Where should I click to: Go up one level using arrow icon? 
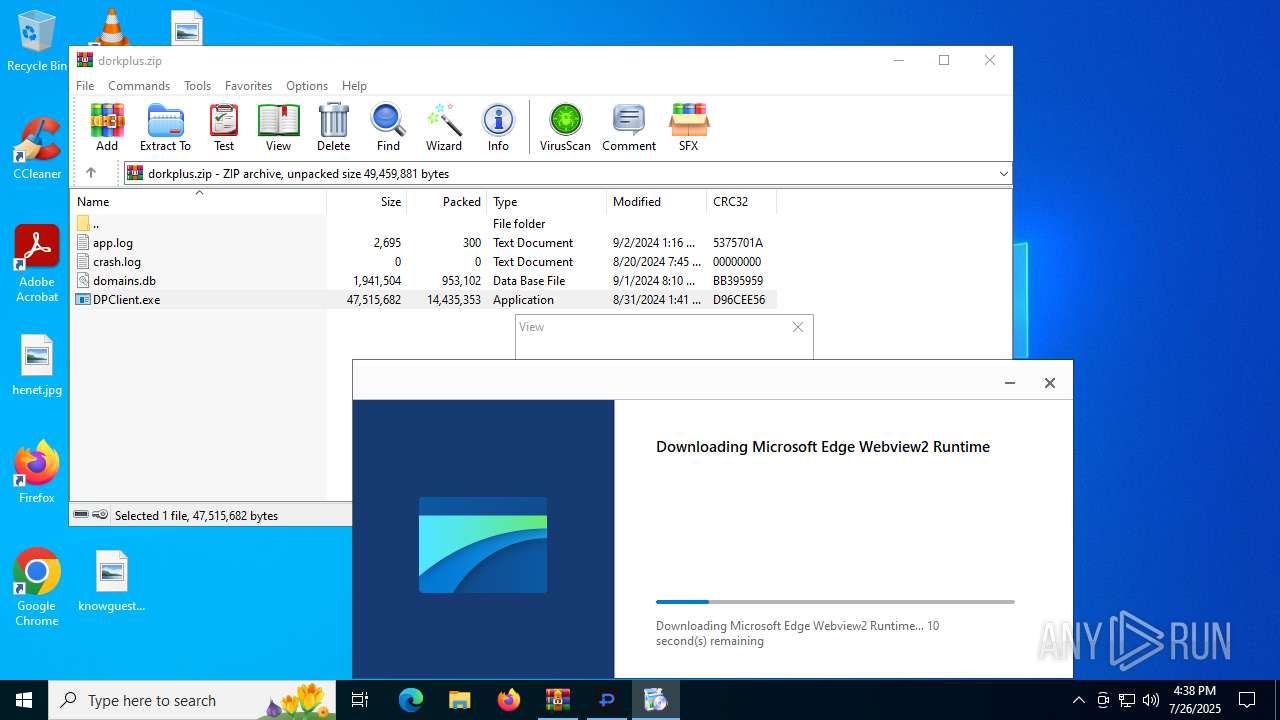tap(90, 173)
